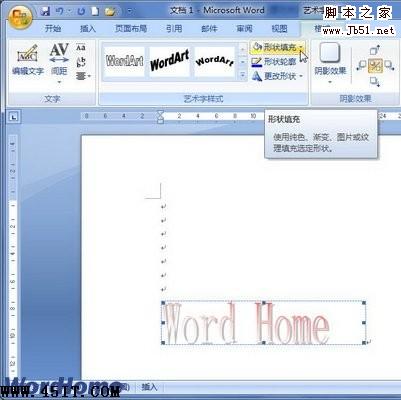Toggle shadow on or off

tap(375, 66)
